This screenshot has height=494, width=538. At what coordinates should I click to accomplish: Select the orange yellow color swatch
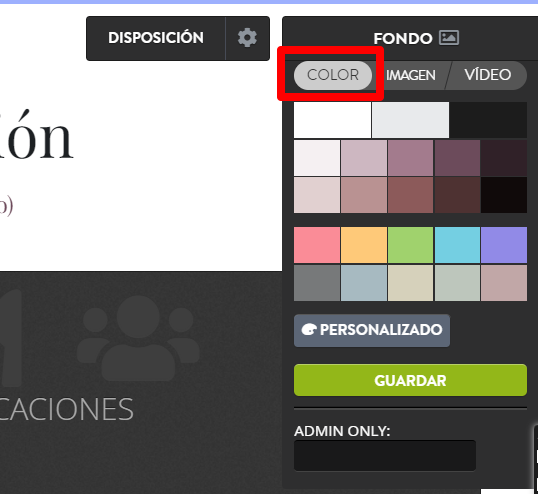[364, 245]
